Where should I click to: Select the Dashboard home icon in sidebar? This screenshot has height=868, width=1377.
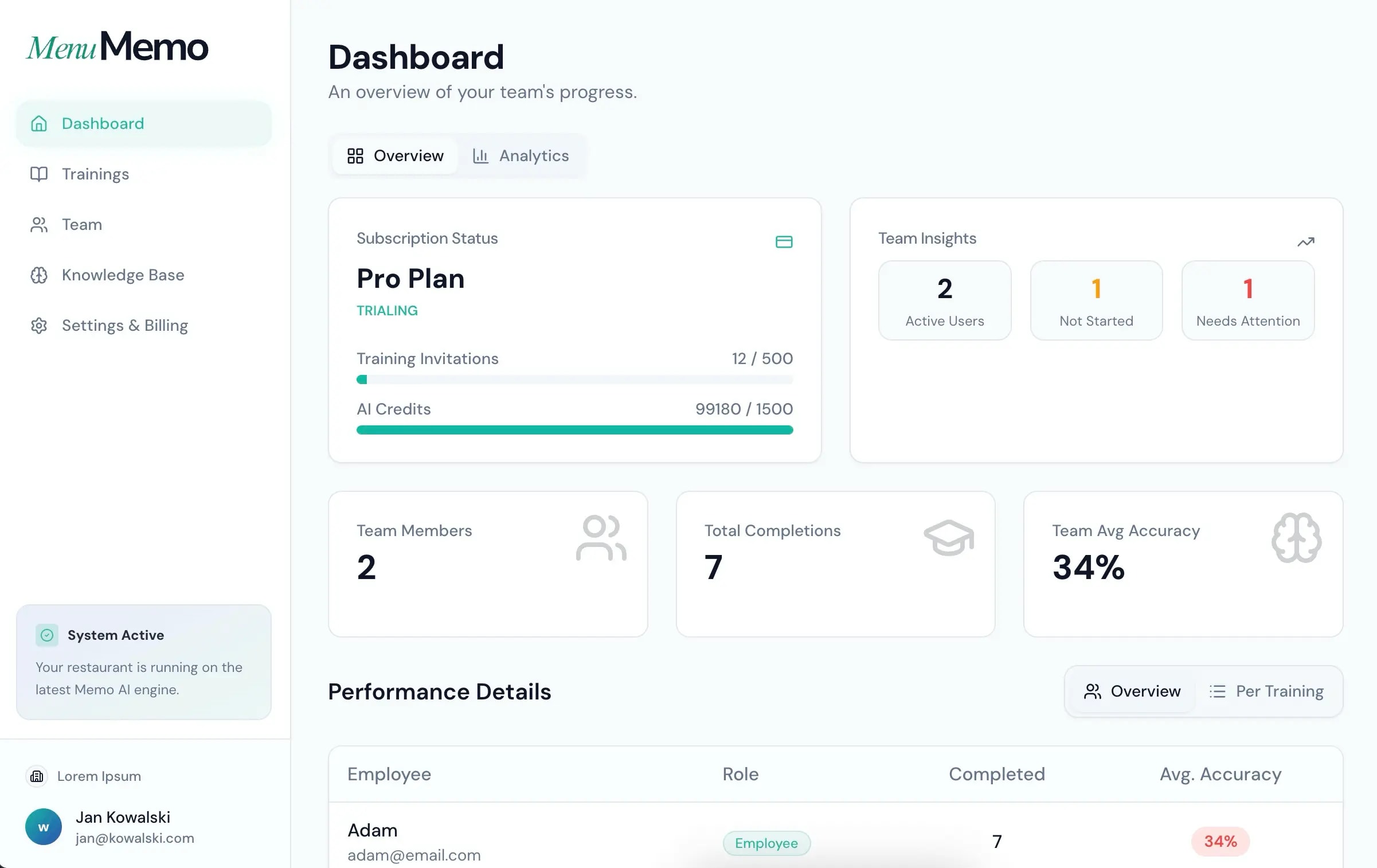38,123
